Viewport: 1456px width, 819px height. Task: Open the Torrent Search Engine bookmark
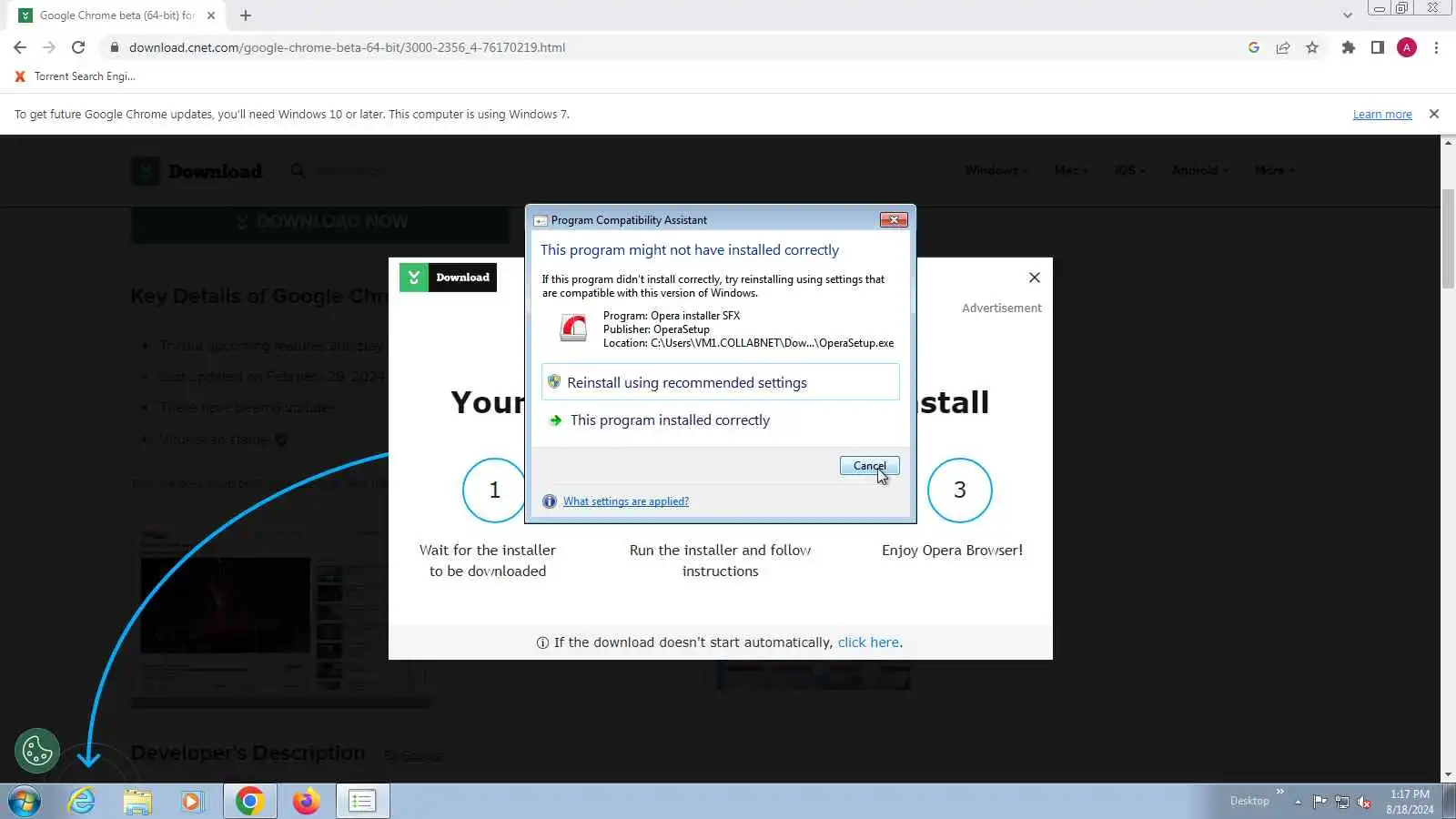(75, 76)
